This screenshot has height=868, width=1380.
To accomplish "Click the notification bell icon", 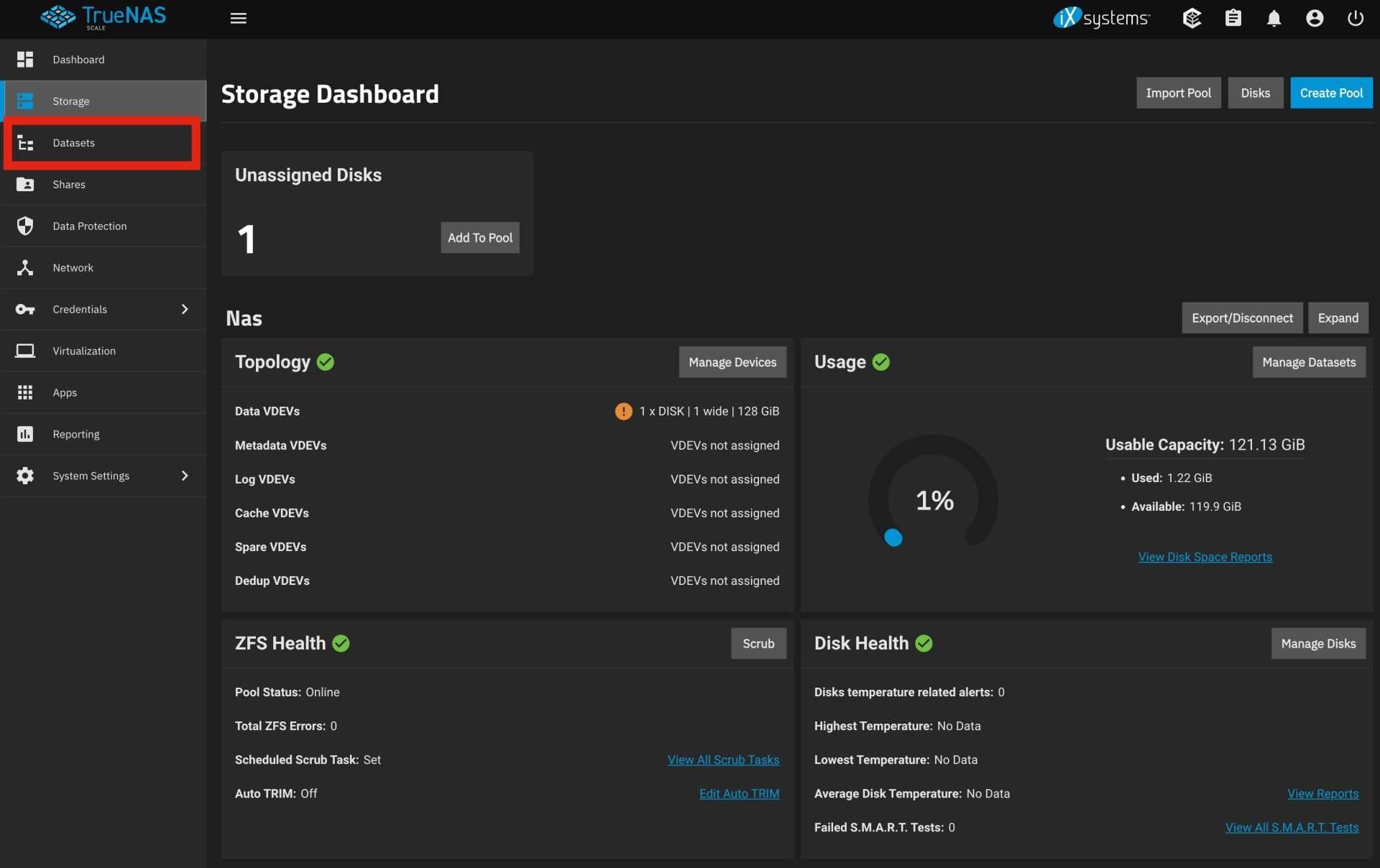I will point(1273,18).
